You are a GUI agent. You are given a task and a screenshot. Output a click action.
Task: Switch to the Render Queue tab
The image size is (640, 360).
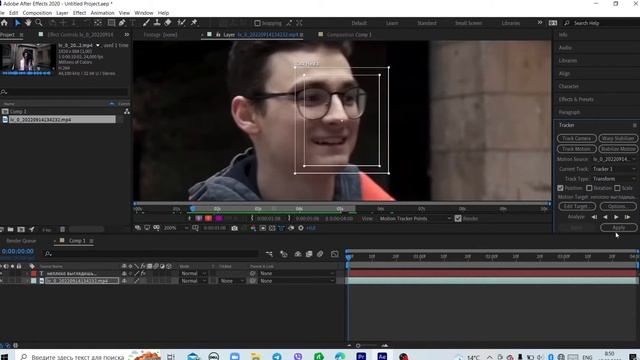pyautogui.click(x=21, y=241)
